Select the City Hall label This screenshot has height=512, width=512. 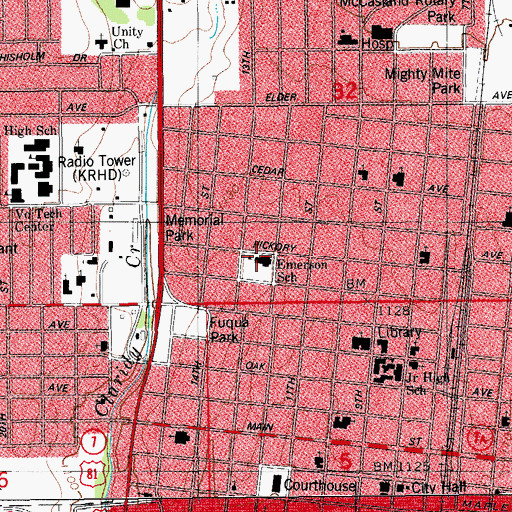[439, 487]
